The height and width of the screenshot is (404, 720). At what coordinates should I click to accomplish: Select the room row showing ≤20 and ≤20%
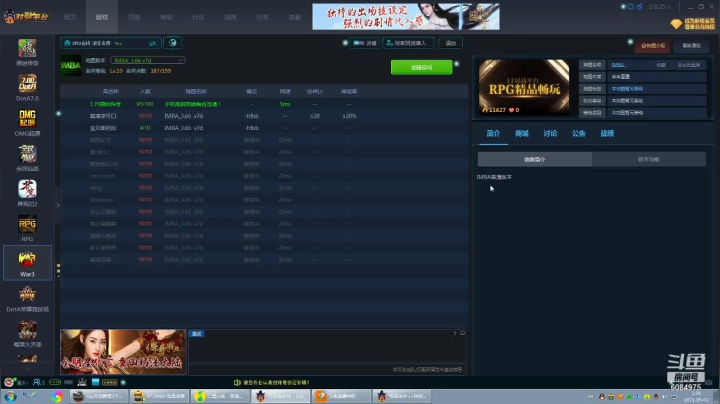[x=264, y=116]
